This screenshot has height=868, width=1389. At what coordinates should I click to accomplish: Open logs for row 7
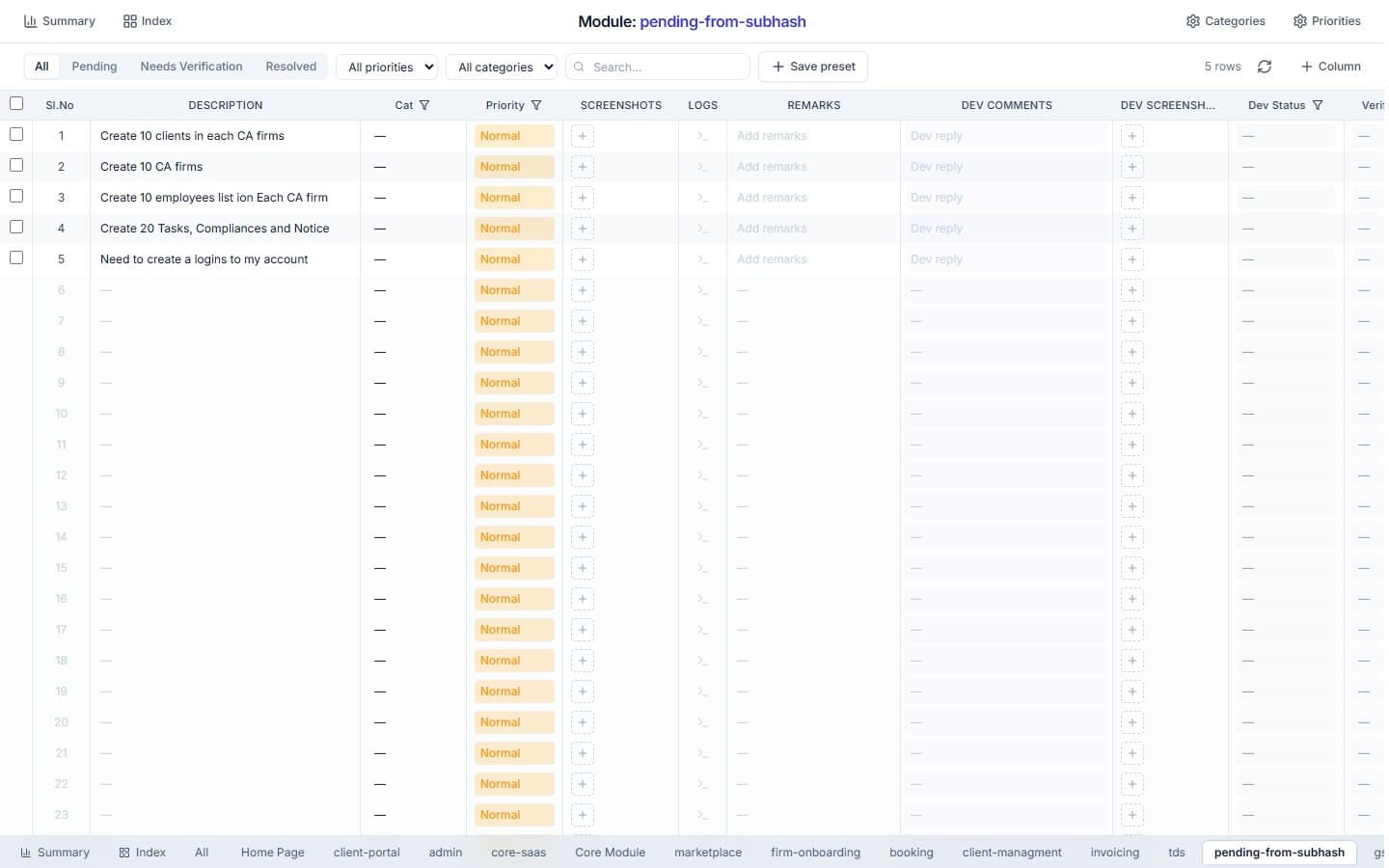702,321
